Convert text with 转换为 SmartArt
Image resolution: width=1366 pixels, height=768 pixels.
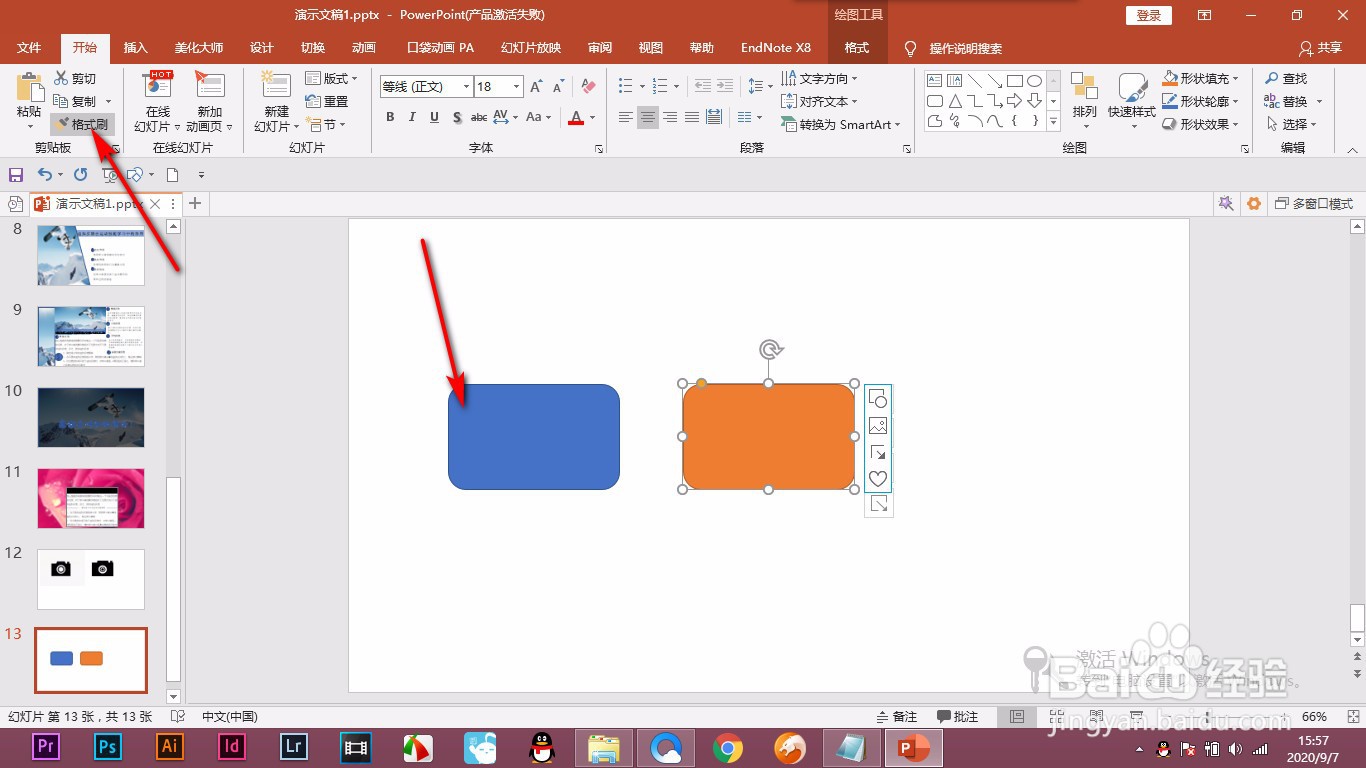pyautogui.click(x=841, y=124)
